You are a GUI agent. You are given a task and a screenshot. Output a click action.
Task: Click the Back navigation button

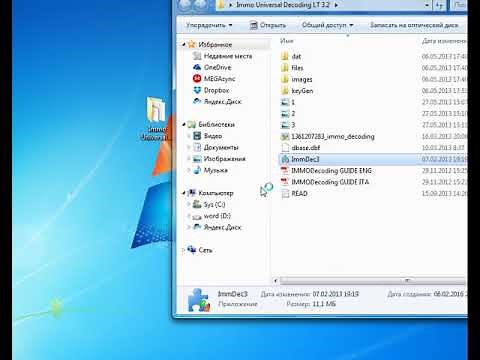pos(184,5)
